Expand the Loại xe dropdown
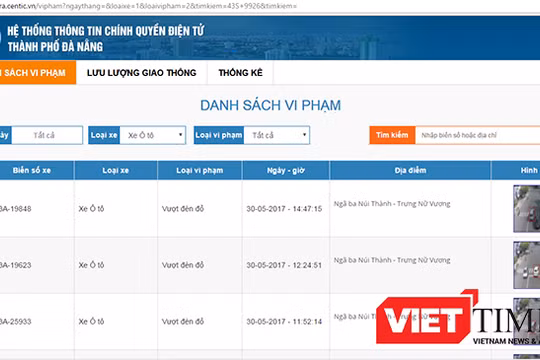The width and height of the screenshot is (540, 360). [x=153, y=135]
